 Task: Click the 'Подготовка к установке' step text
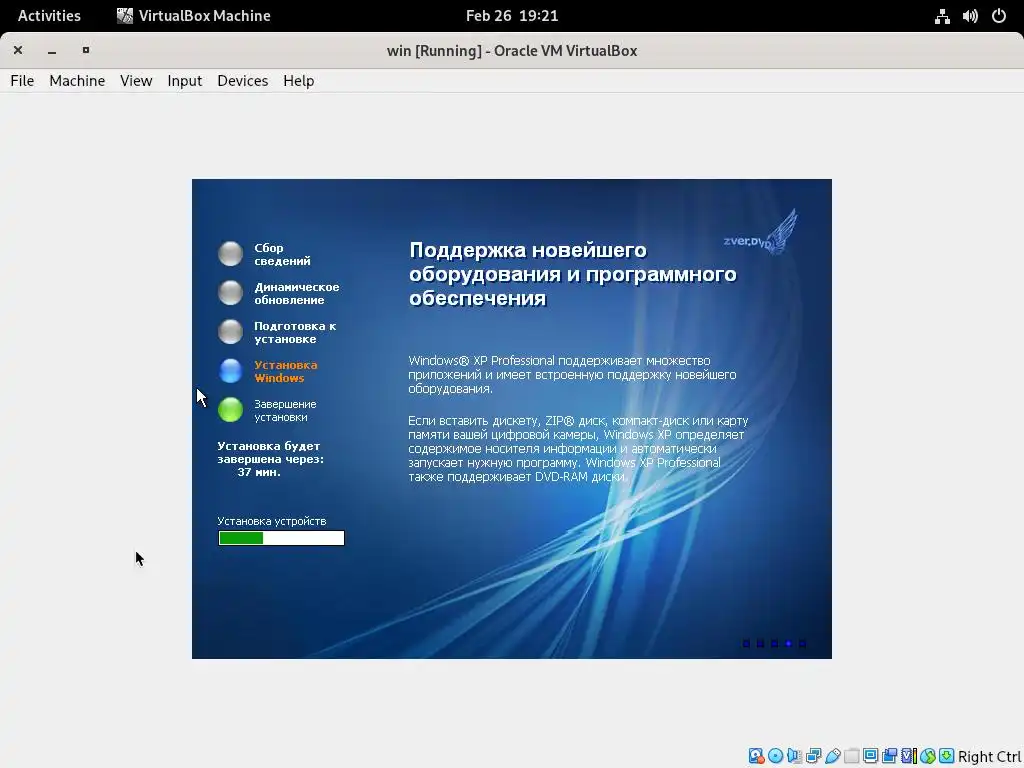[295, 332]
